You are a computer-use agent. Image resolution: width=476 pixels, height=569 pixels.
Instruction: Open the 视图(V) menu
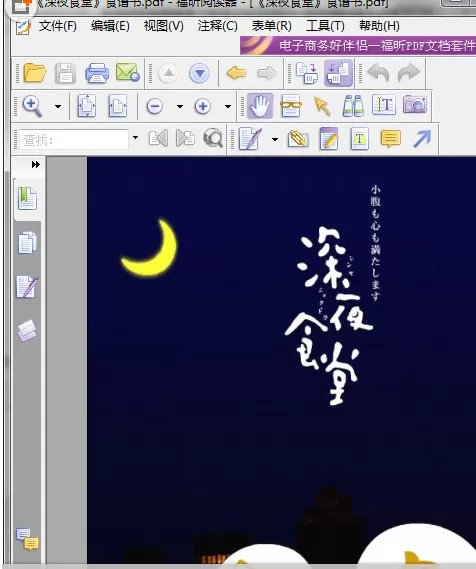164,26
